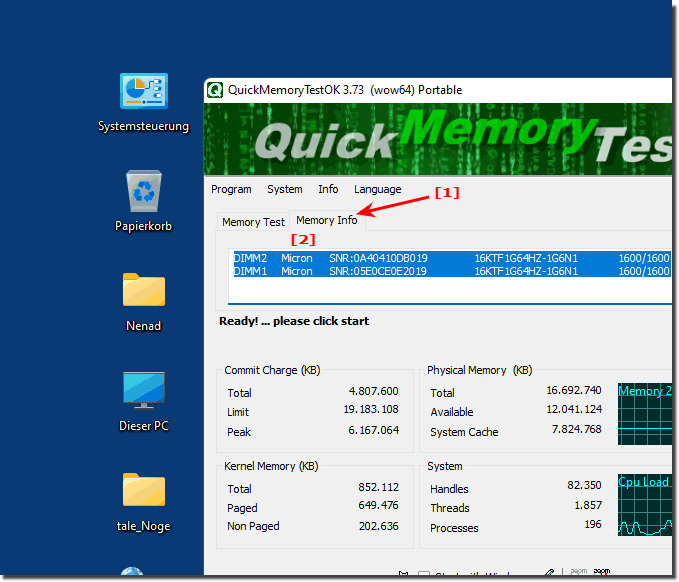
Task: Open the Language menu
Action: (x=378, y=189)
